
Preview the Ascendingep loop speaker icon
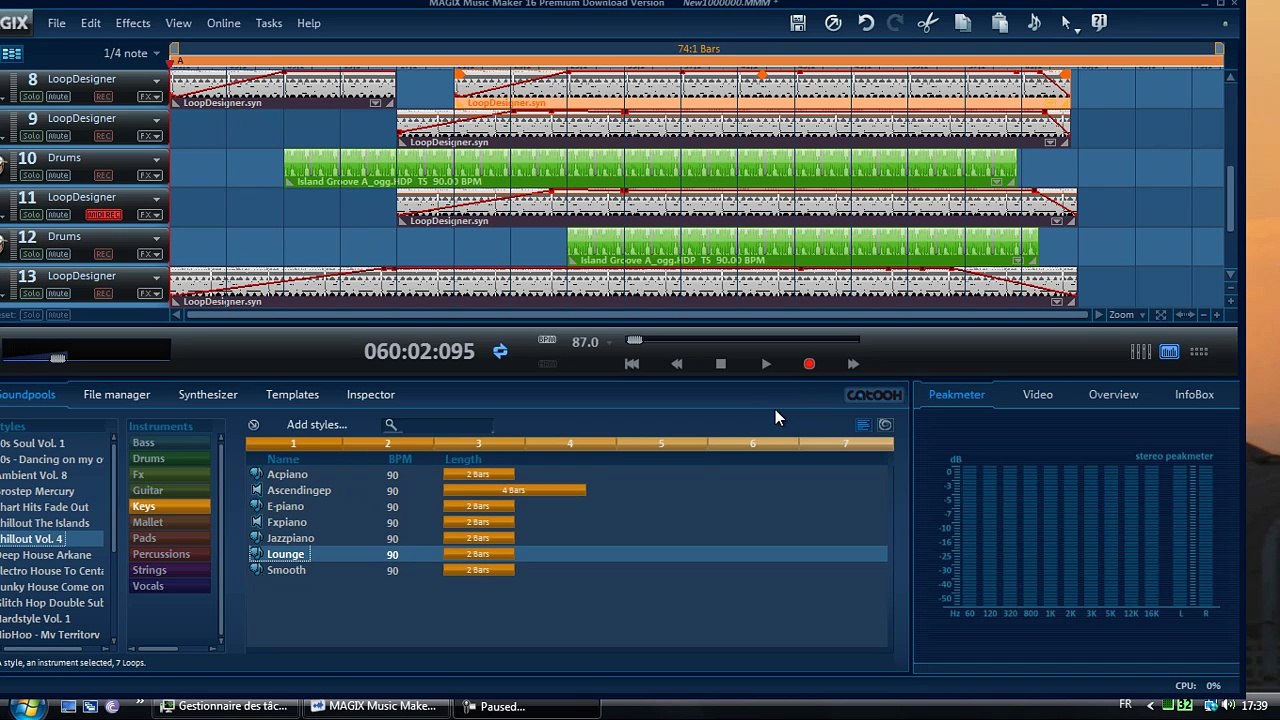point(256,490)
